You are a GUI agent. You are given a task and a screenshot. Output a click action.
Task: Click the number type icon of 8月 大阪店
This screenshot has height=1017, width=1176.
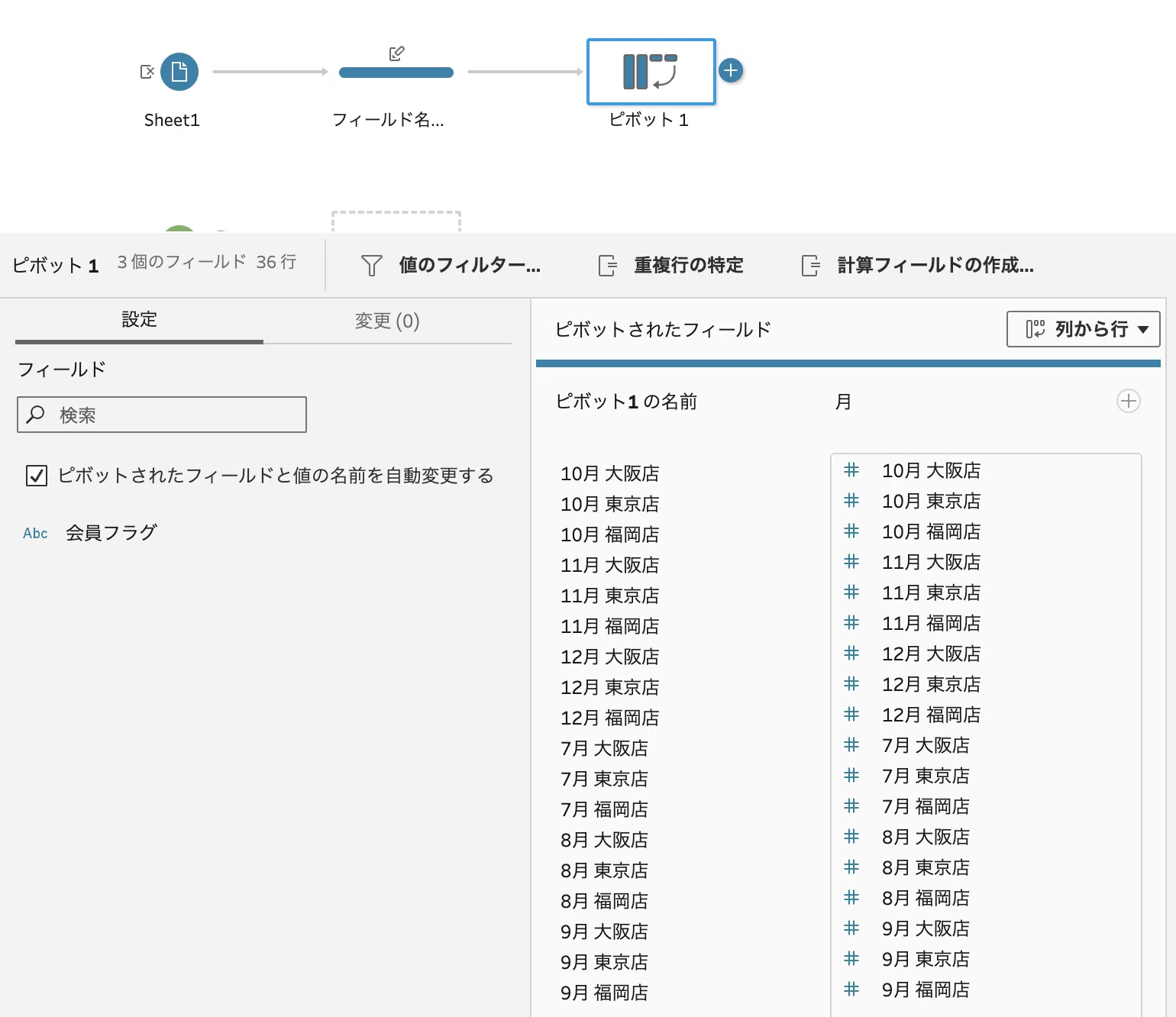[x=851, y=837]
